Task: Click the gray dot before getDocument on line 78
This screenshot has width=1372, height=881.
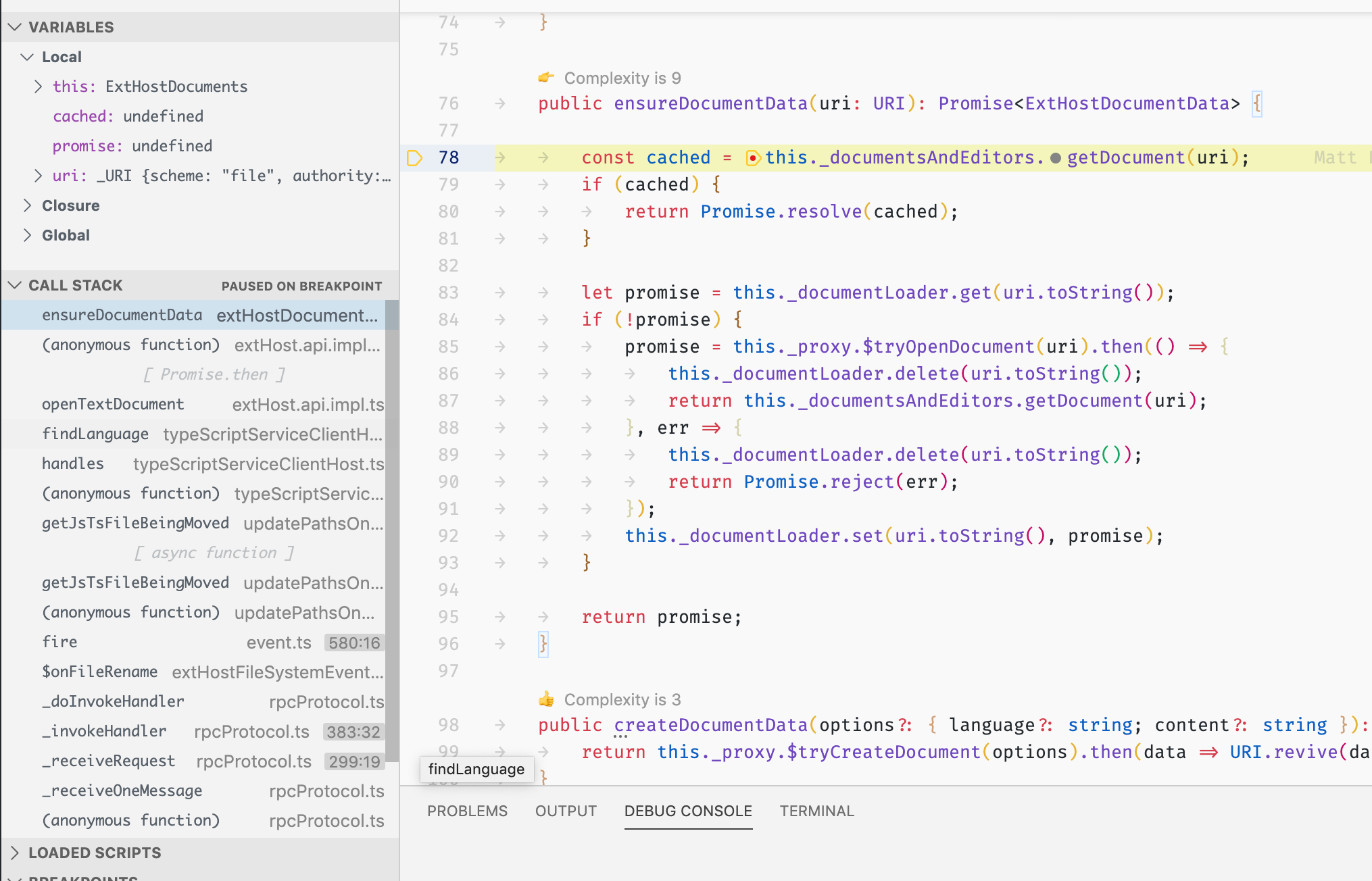Action: 1055,157
